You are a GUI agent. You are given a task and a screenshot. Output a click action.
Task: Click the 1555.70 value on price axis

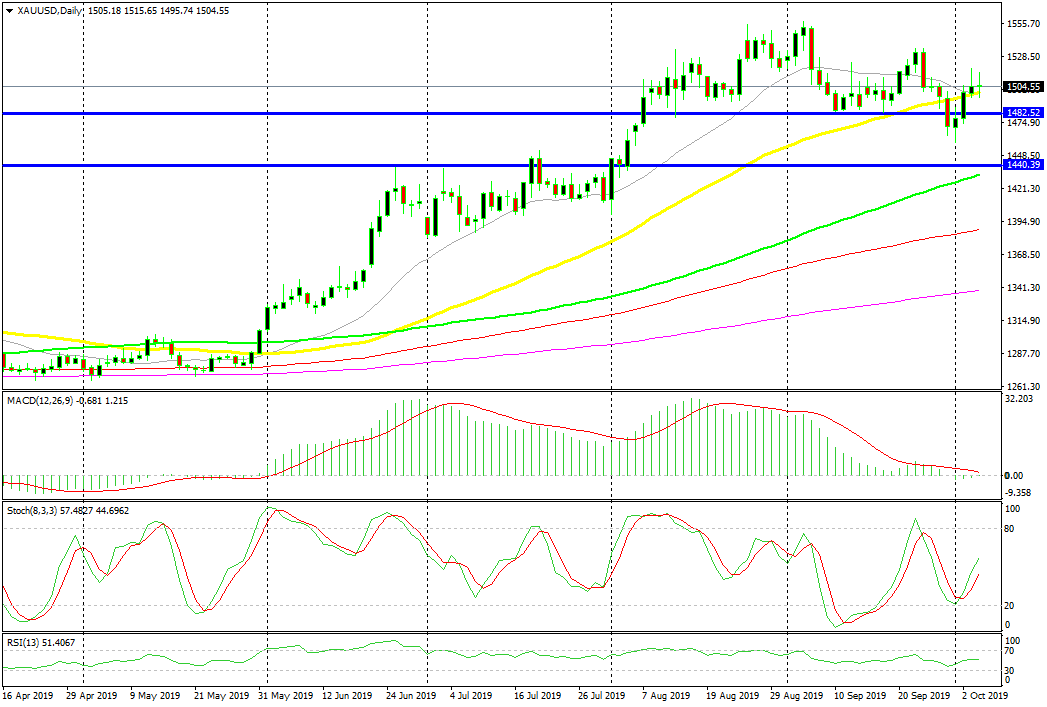1024,23
